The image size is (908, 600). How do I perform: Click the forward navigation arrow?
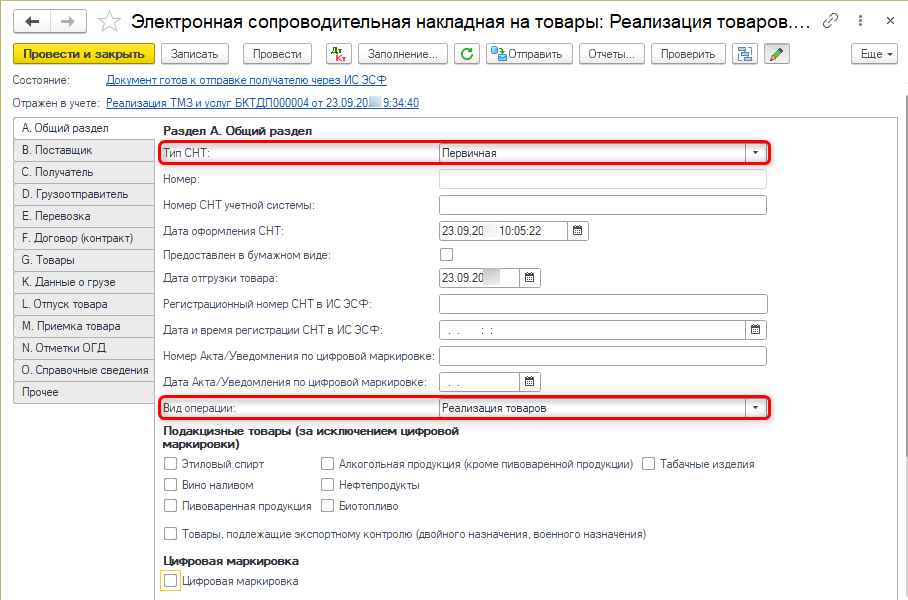point(67,21)
